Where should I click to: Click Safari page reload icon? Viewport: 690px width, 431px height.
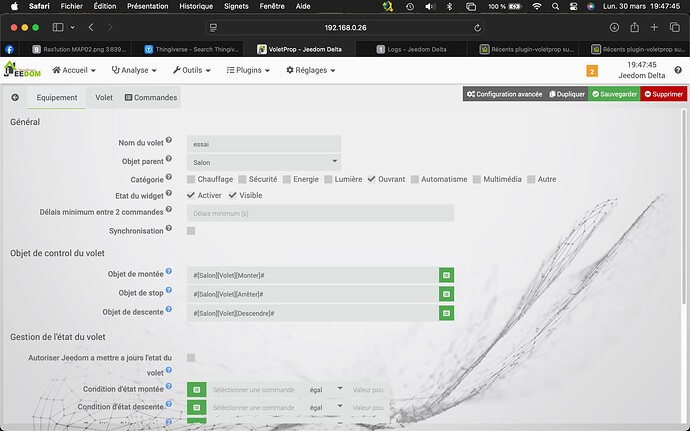pyautogui.click(x=477, y=28)
